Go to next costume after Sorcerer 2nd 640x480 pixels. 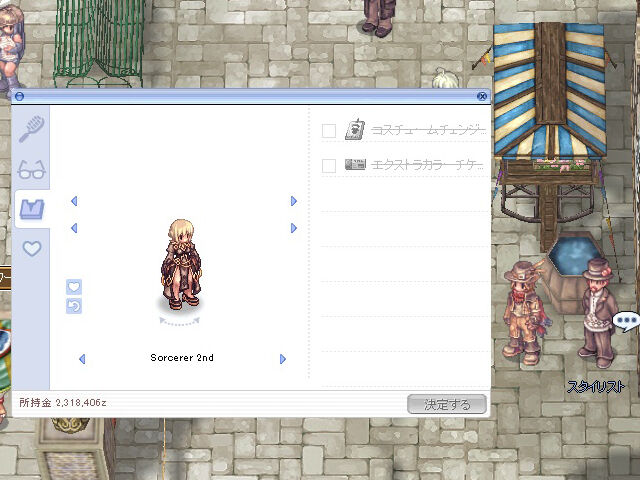(x=283, y=359)
